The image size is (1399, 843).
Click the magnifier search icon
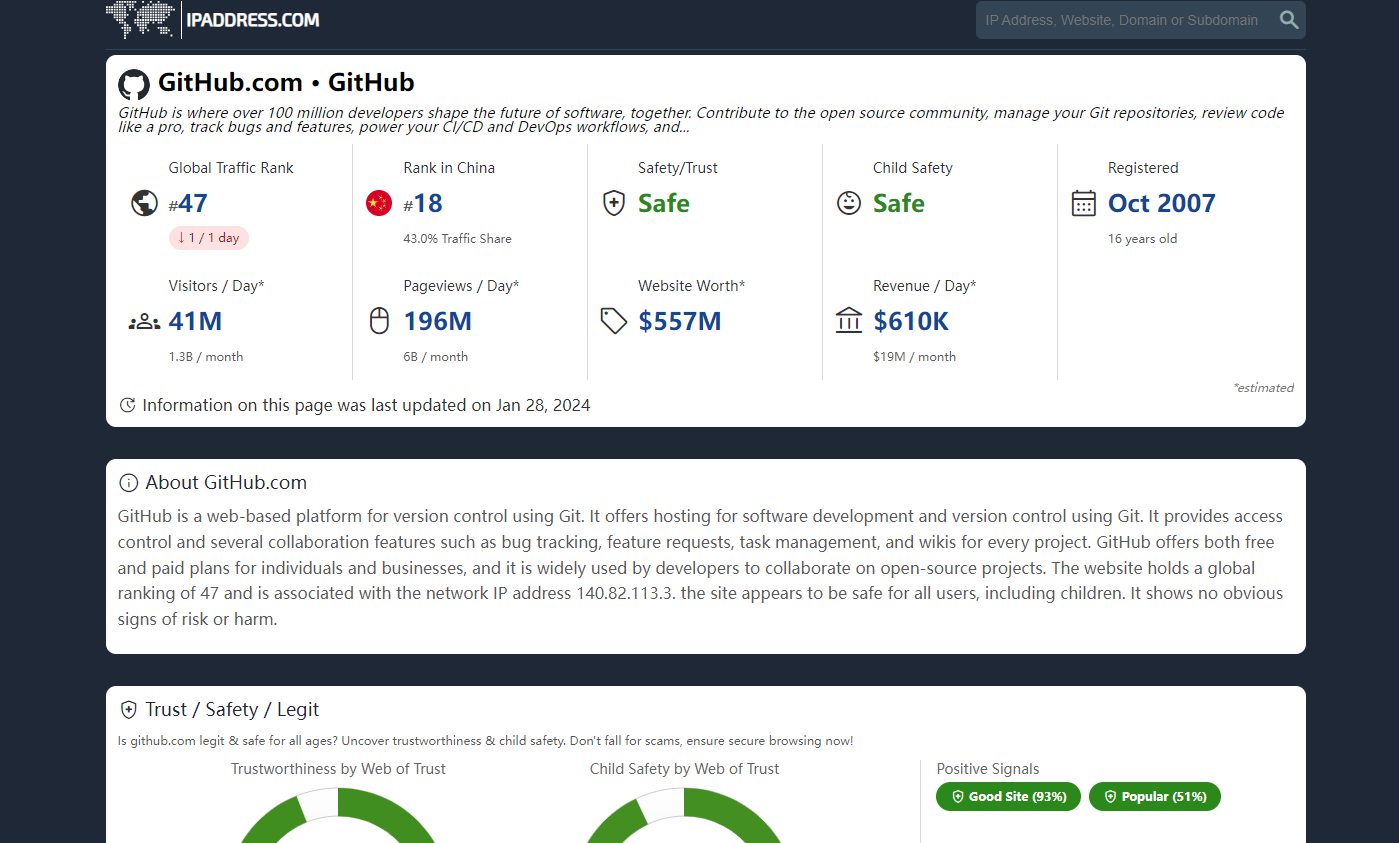click(1289, 20)
